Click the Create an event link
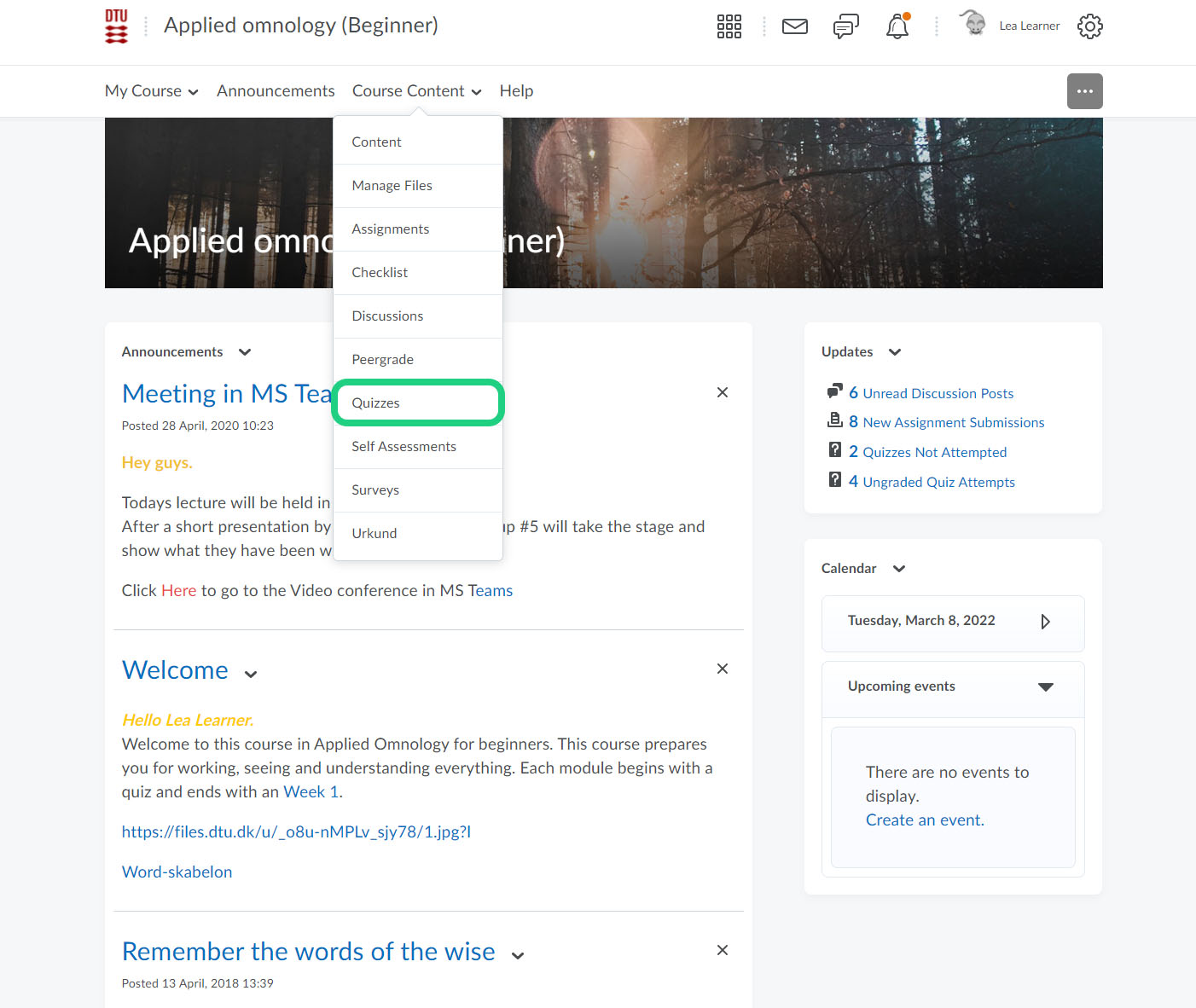This screenshot has height=1008, width=1196. click(x=925, y=820)
